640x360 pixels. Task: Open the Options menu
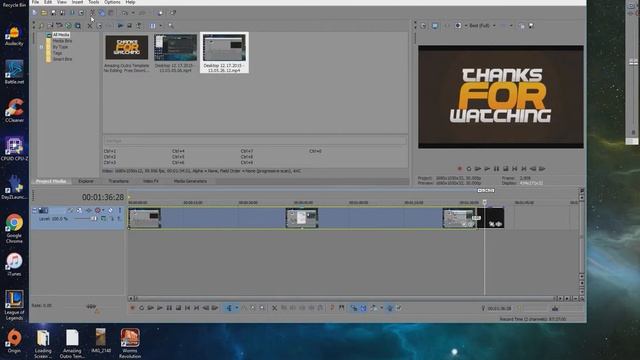coord(112,2)
